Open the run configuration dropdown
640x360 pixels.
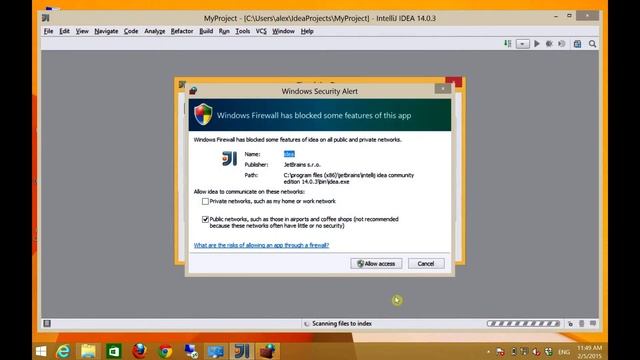click(522, 44)
